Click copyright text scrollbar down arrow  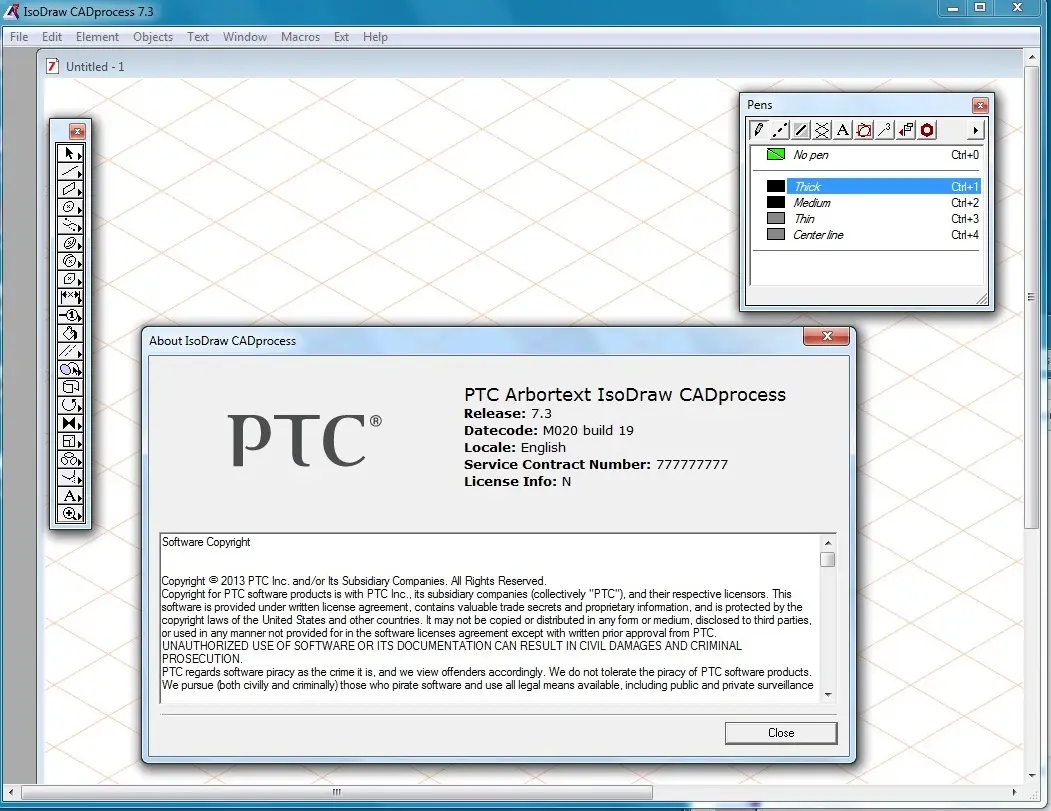pyautogui.click(x=828, y=694)
